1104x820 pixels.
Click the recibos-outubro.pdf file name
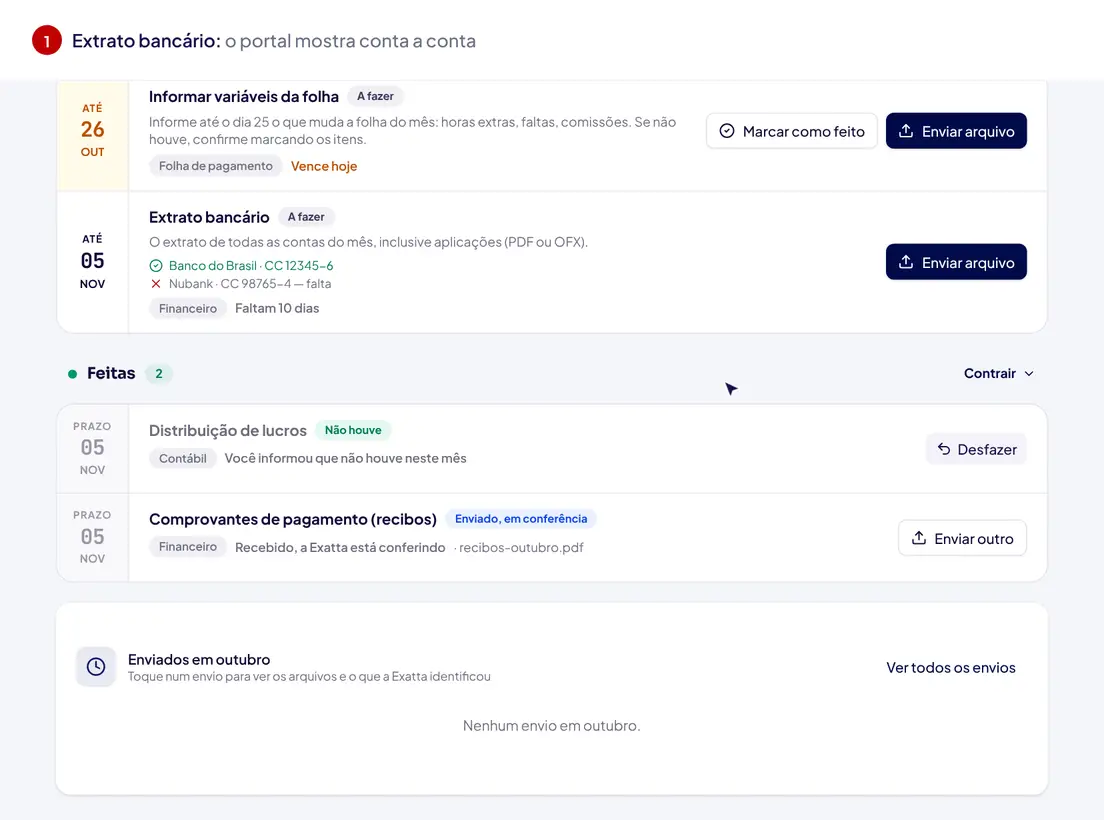point(521,548)
